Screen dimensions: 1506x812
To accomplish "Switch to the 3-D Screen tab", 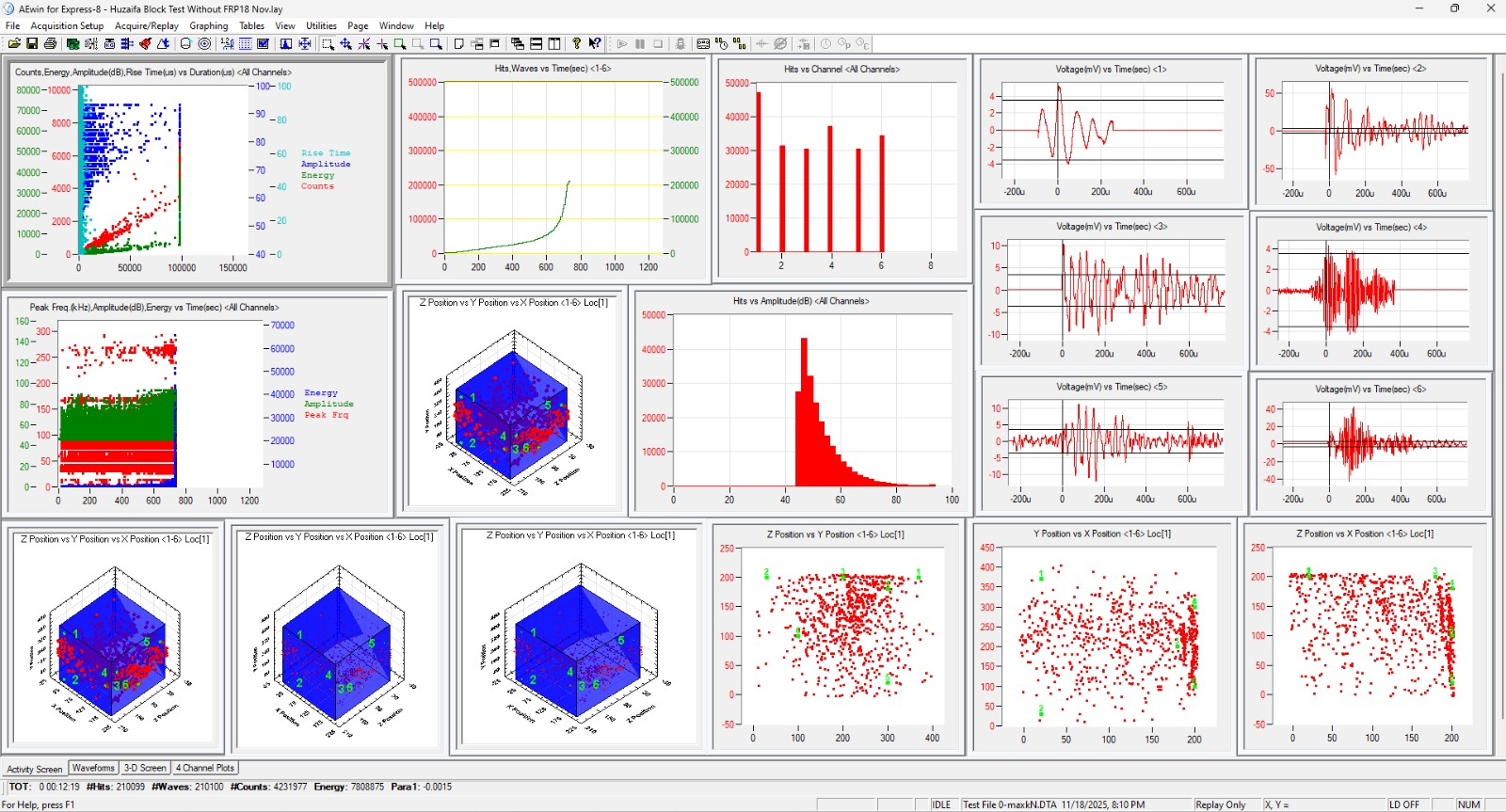I will click(145, 768).
